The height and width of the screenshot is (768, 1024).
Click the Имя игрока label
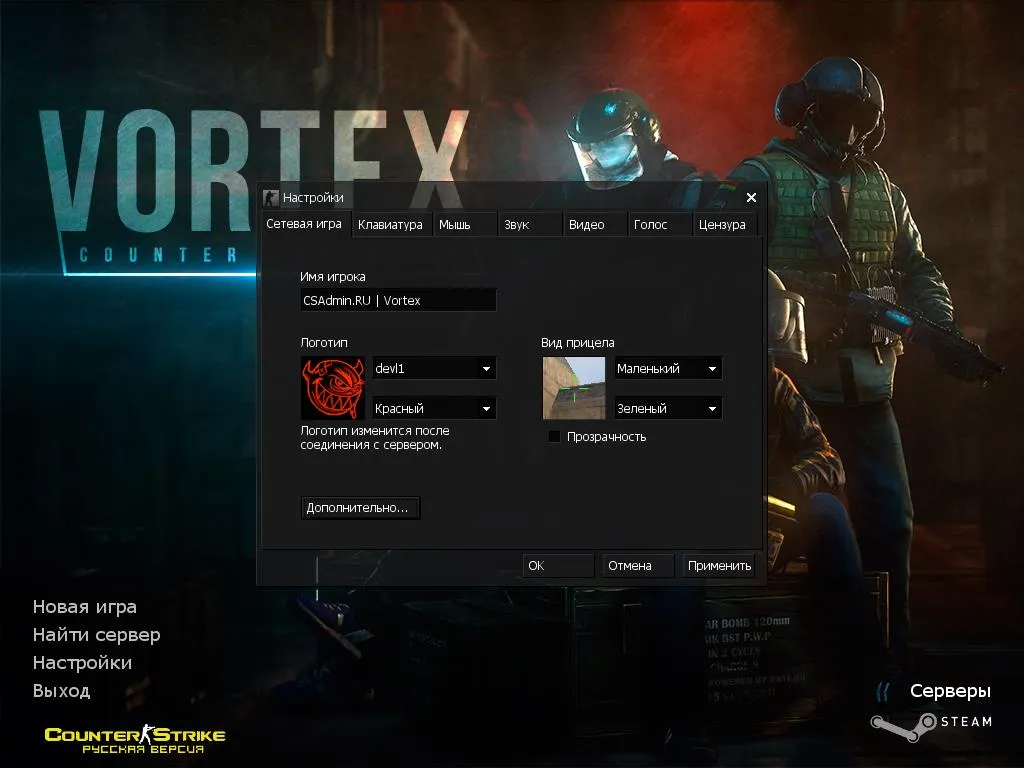[x=332, y=277]
